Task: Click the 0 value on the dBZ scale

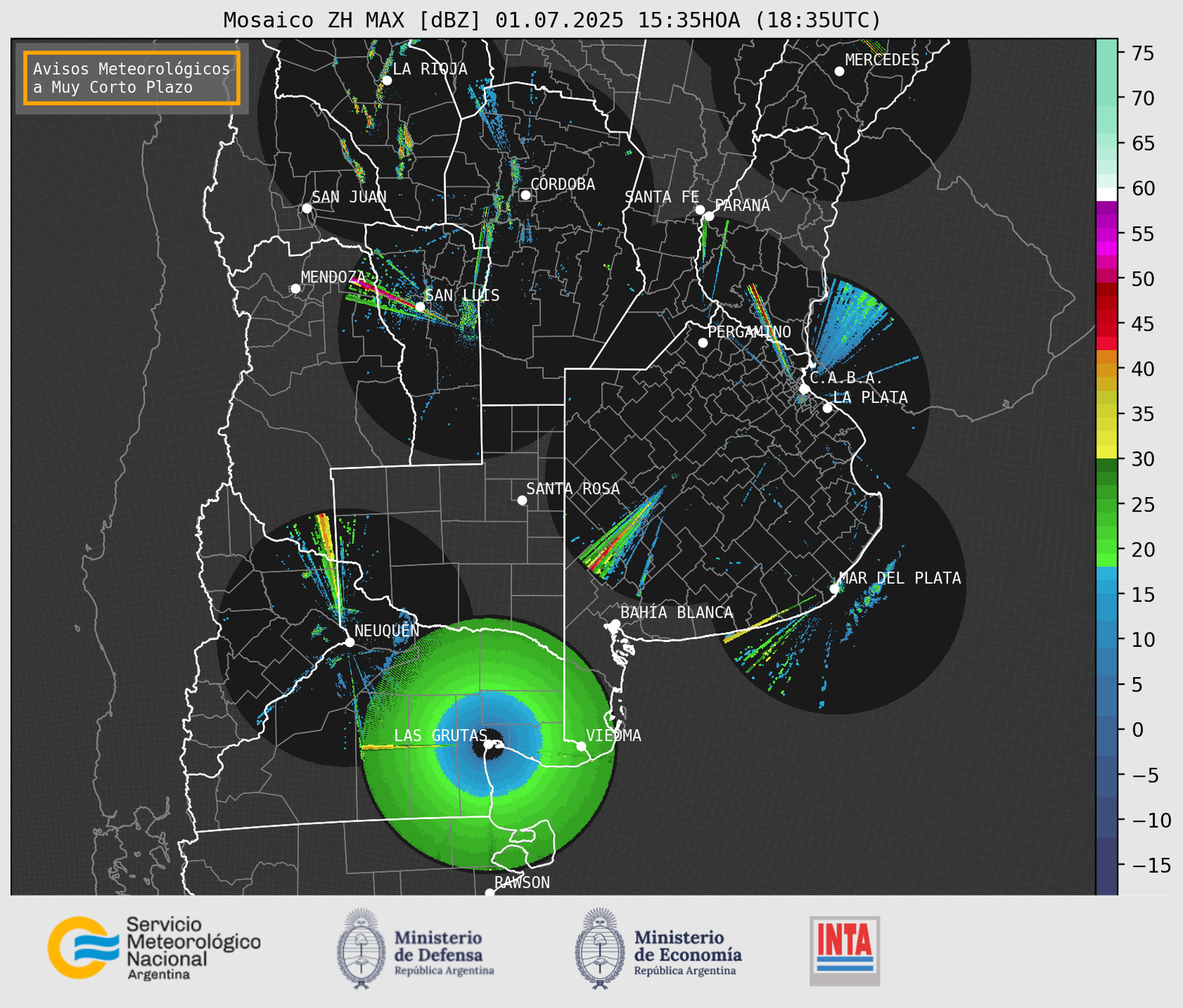Action: coord(1136,730)
